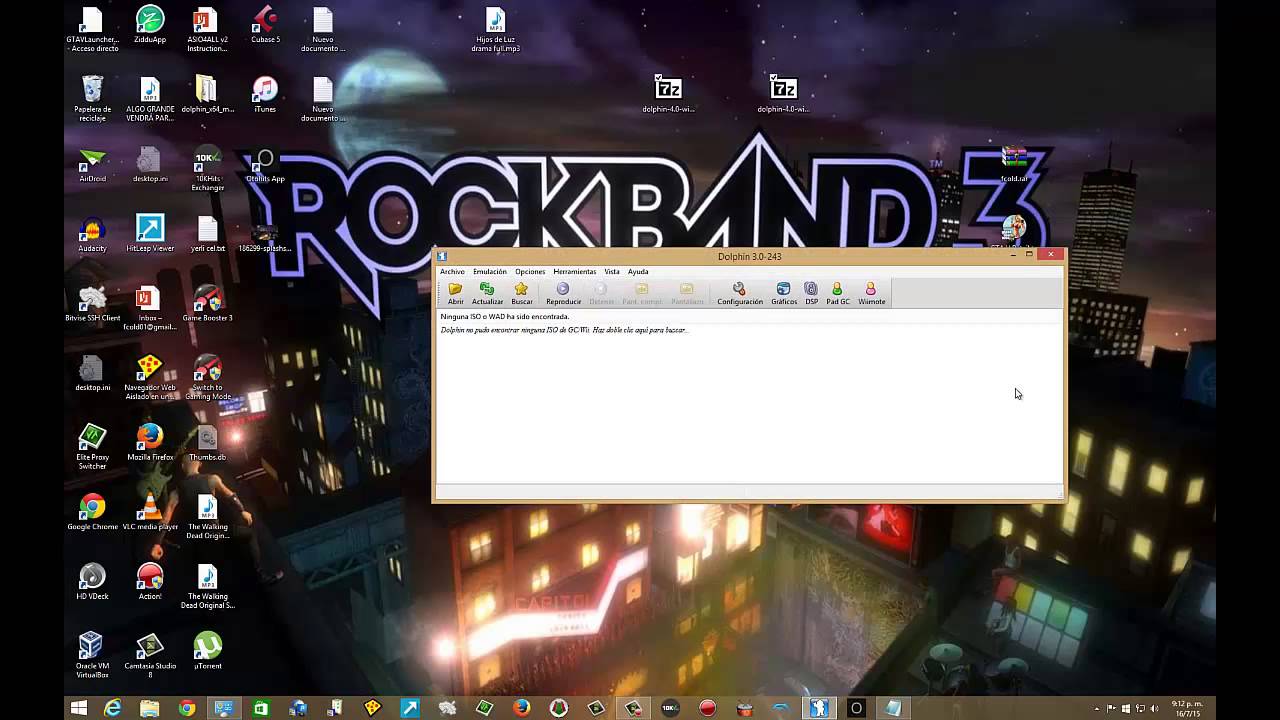Select the Action! desktop icon
The height and width of the screenshot is (720, 1280).
pyautogui.click(x=150, y=582)
